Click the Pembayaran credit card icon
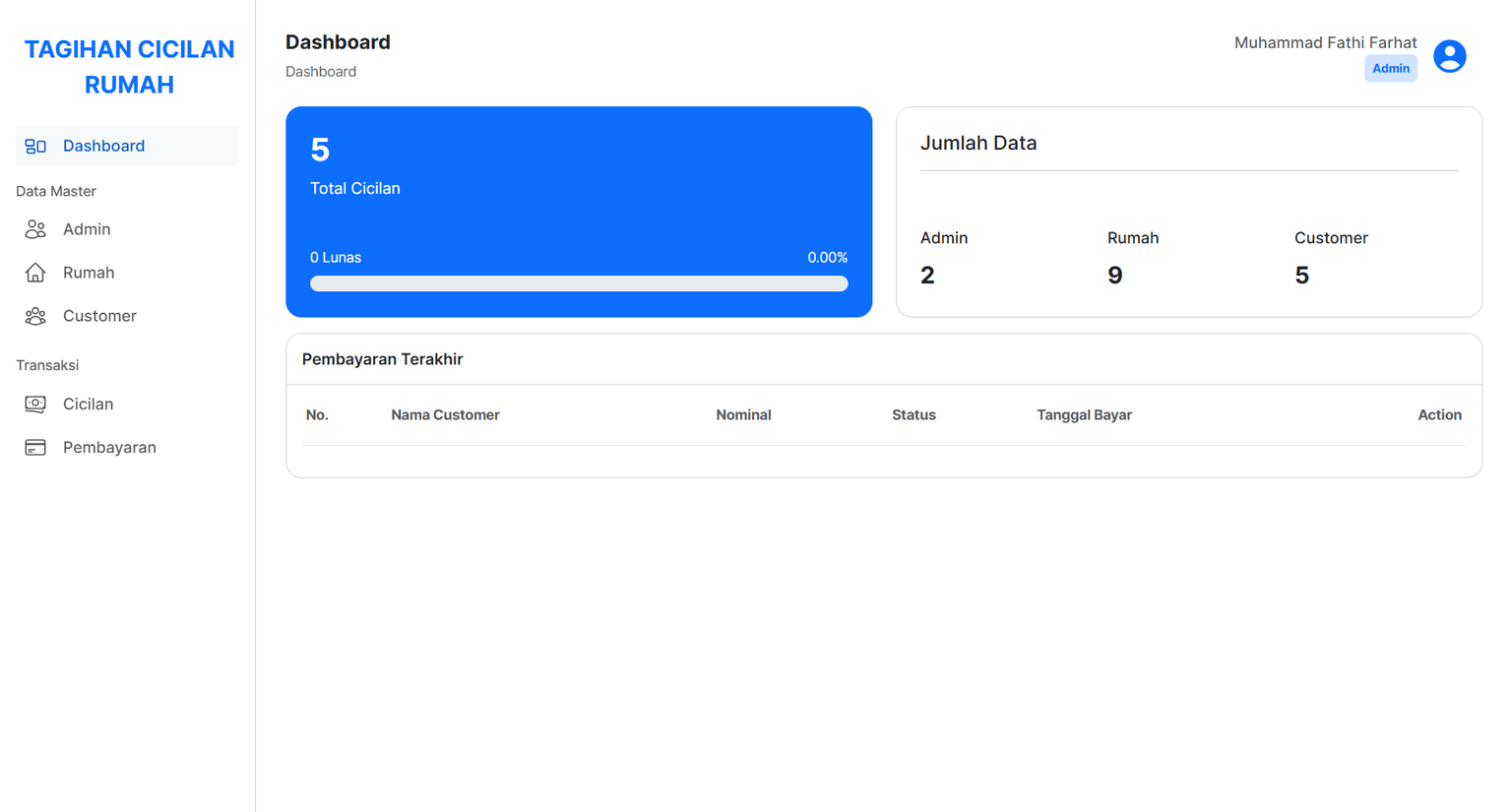Viewport: 1512px width, 812px height. (x=35, y=448)
